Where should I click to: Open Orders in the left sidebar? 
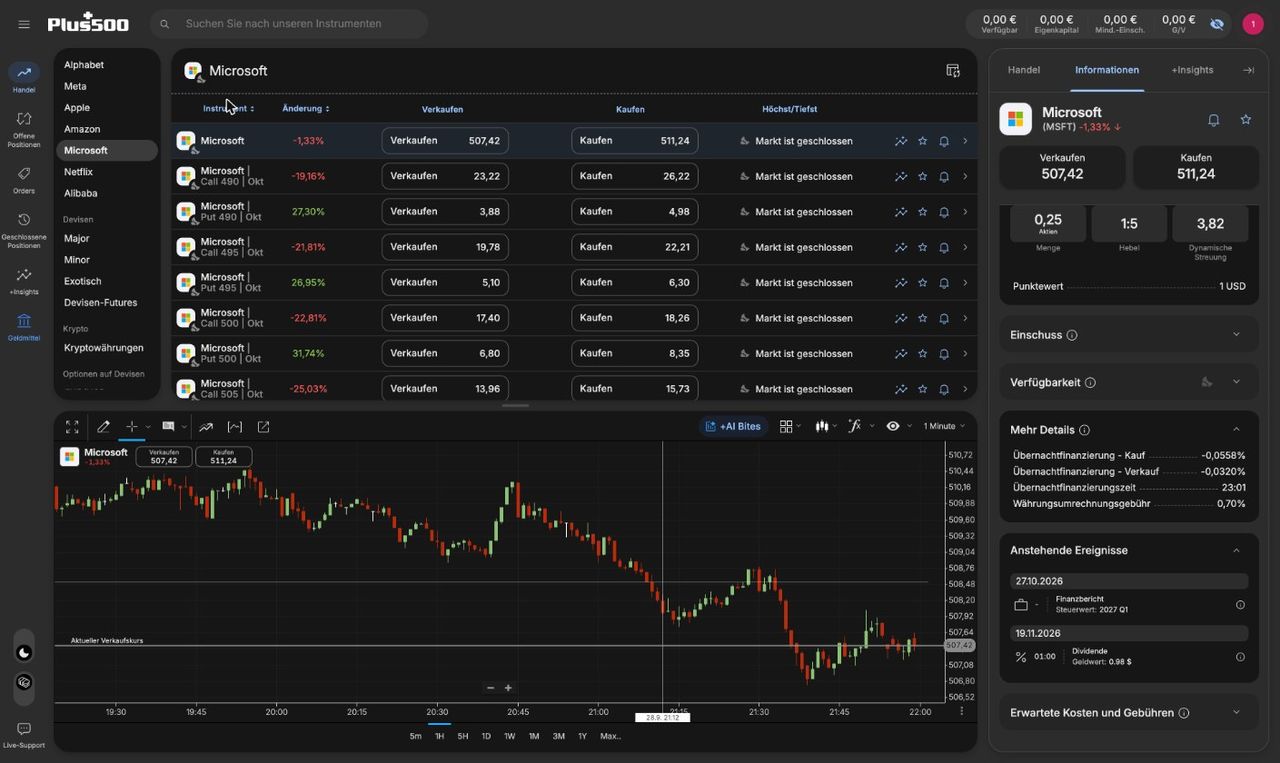coord(24,180)
